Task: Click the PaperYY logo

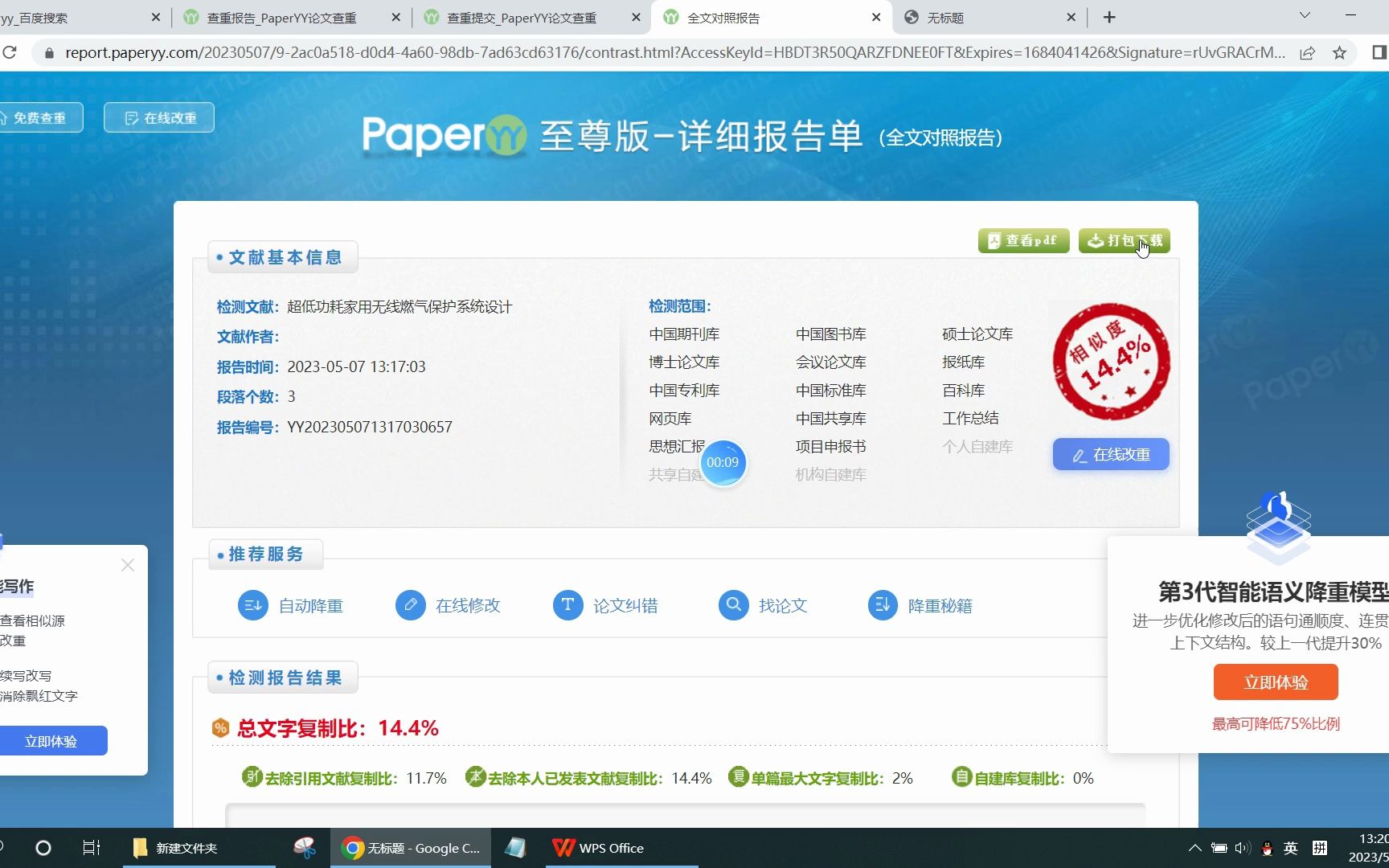Action: click(445, 135)
